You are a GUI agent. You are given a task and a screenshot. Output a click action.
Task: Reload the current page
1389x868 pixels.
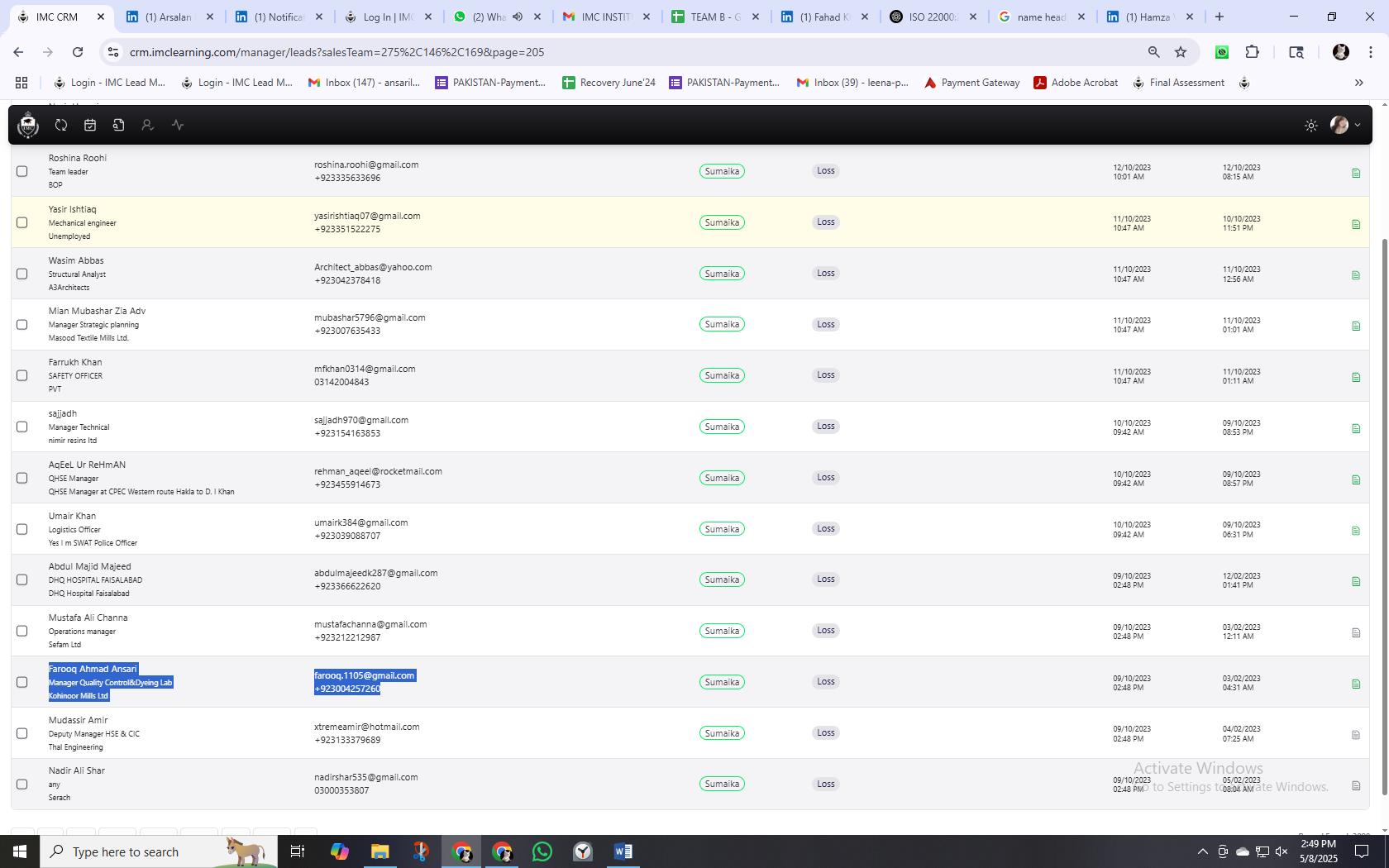pyautogui.click(x=78, y=52)
